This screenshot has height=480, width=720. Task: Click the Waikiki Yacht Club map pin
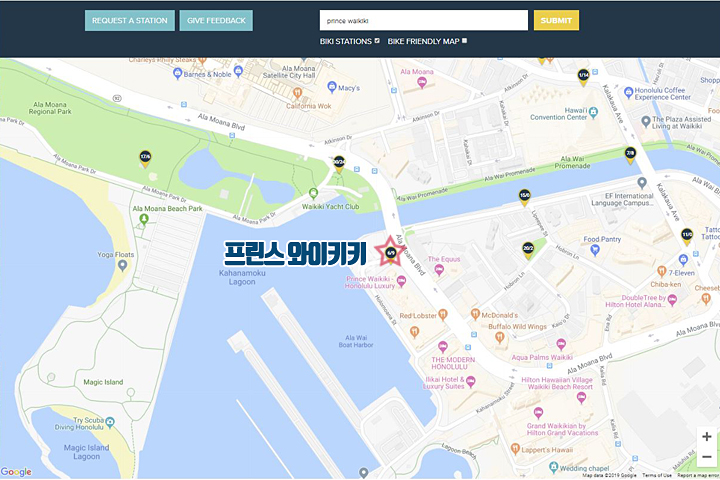coord(314,193)
